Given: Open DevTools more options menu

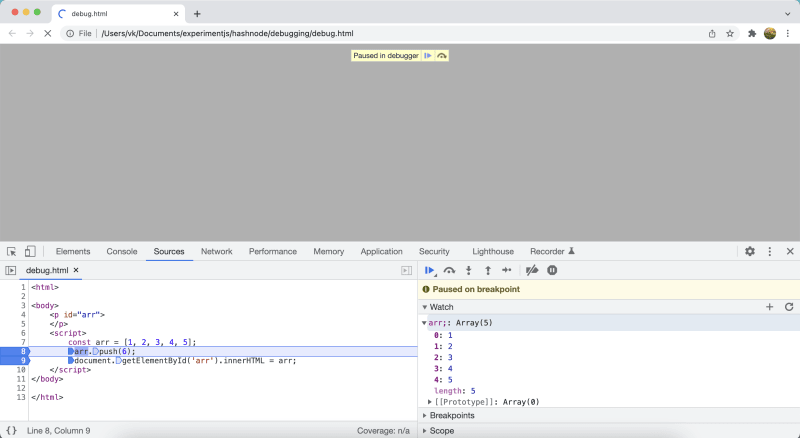Looking at the screenshot, I should [769, 251].
